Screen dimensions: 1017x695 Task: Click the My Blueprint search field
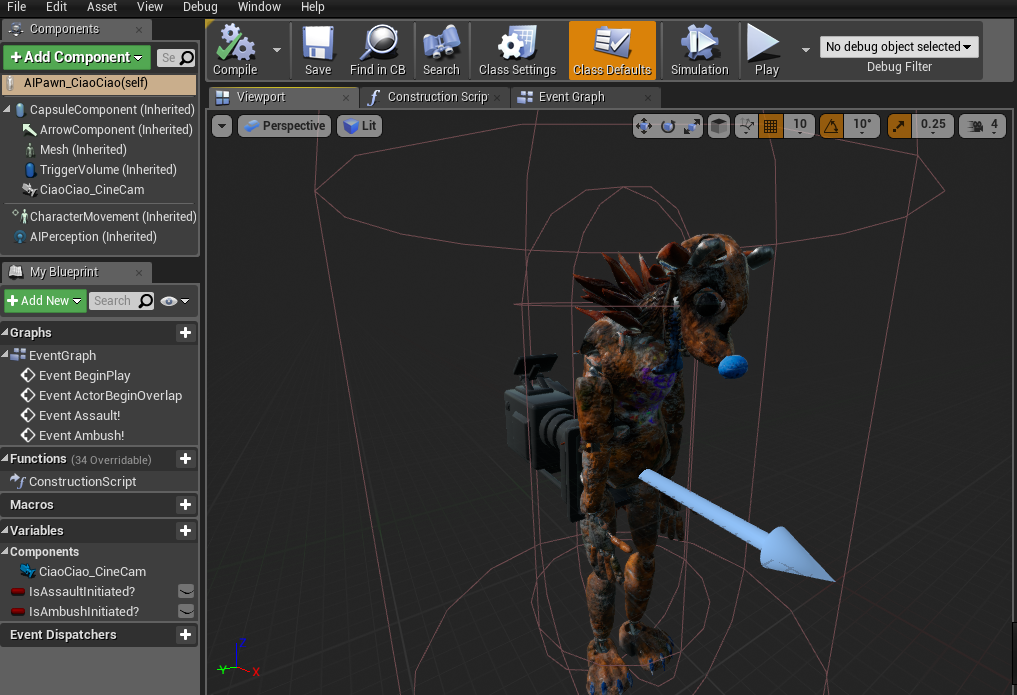[x=112, y=301]
